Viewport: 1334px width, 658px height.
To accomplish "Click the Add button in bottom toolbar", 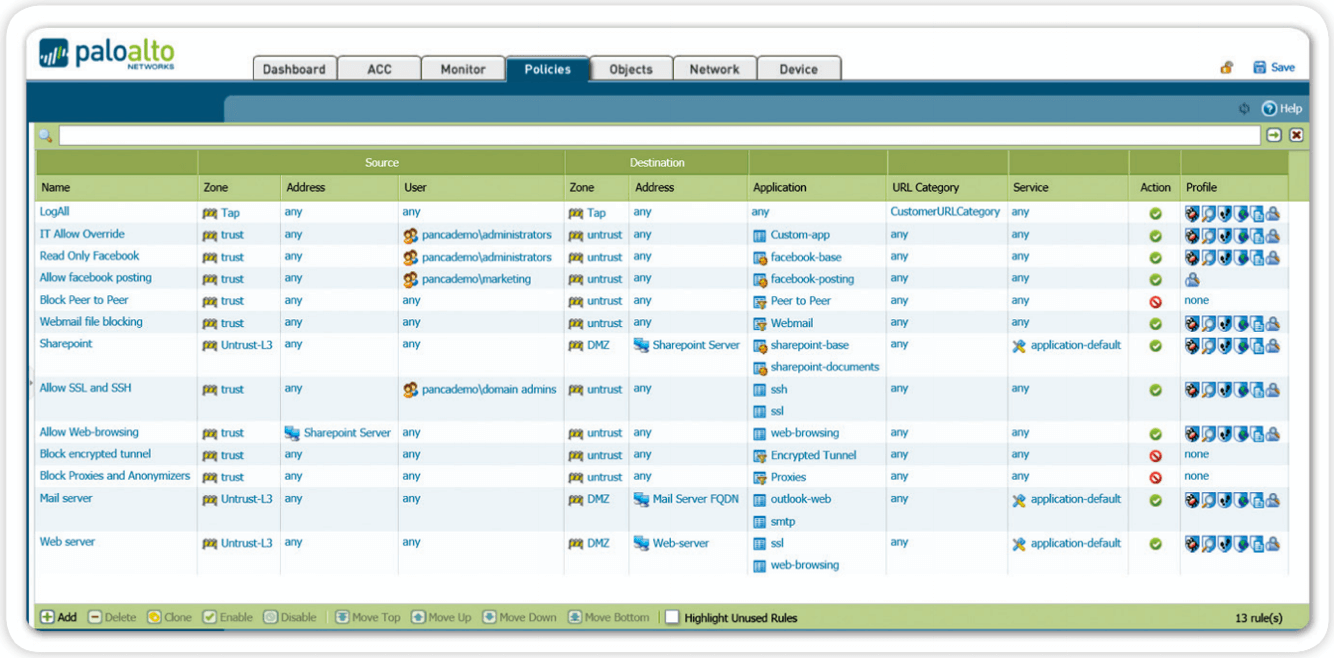I will (x=58, y=617).
